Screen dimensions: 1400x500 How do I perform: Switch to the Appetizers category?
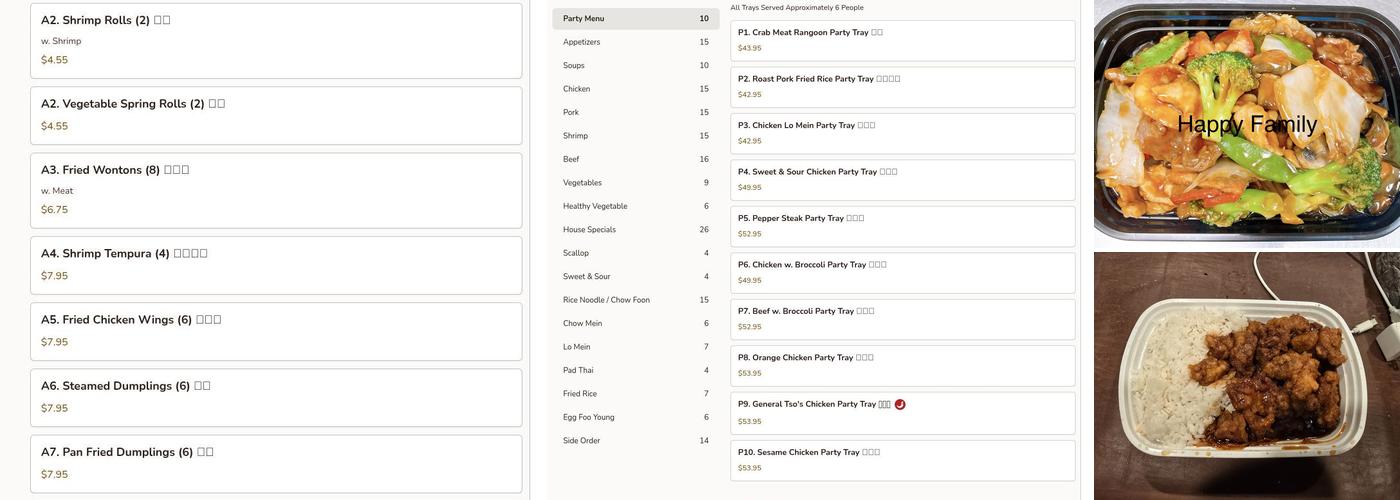coord(635,42)
